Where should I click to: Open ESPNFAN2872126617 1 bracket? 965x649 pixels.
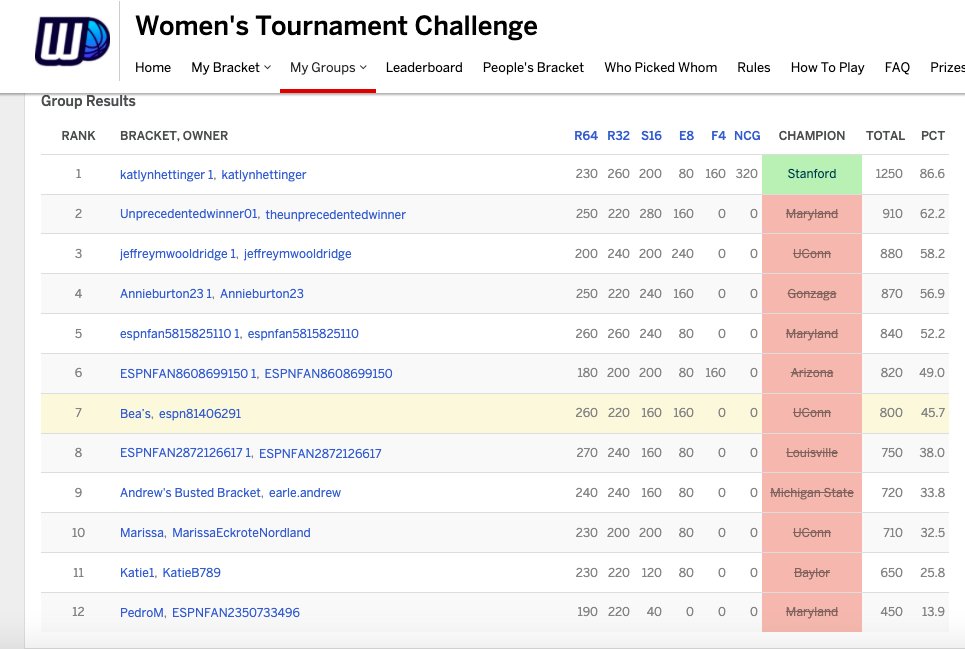(186, 453)
